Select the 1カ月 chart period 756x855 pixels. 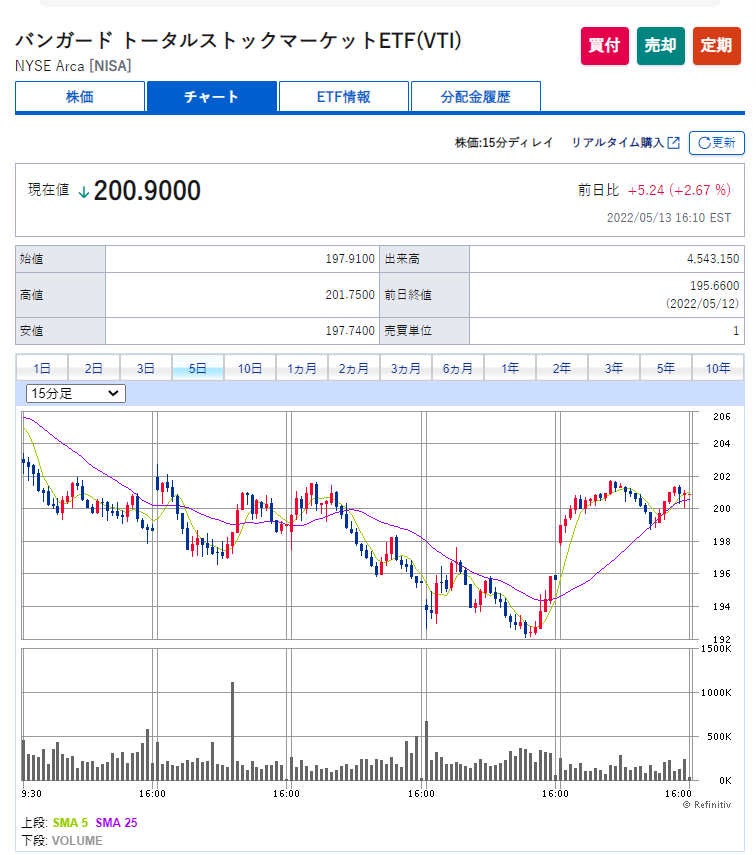click(302, 368)
